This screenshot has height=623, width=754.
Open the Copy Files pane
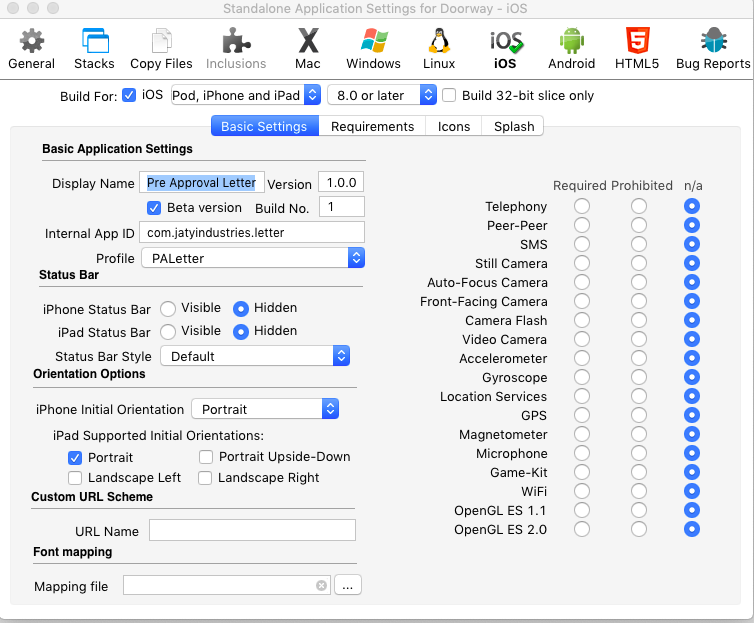pos(161,49)
